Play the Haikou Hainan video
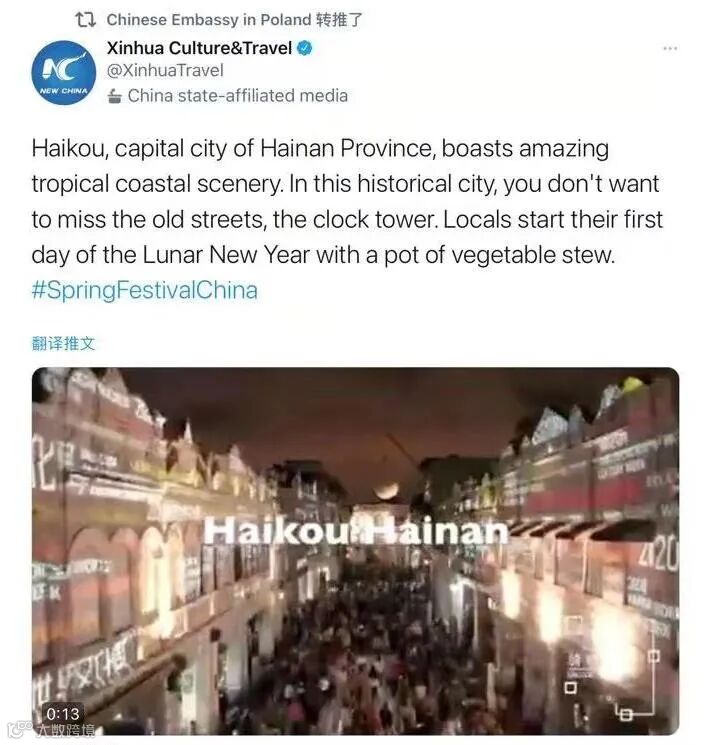The image size is (725, 745). click(x=355, y=551)
